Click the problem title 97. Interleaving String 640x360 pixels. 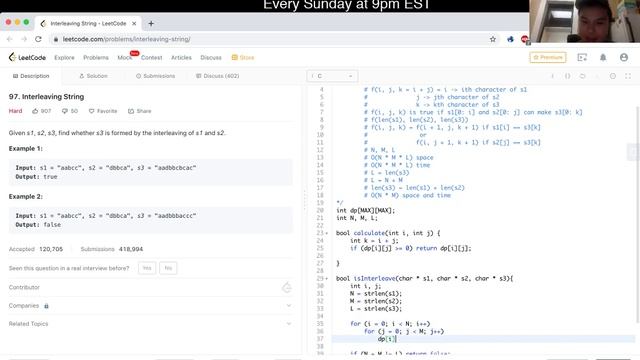(47, 97)
